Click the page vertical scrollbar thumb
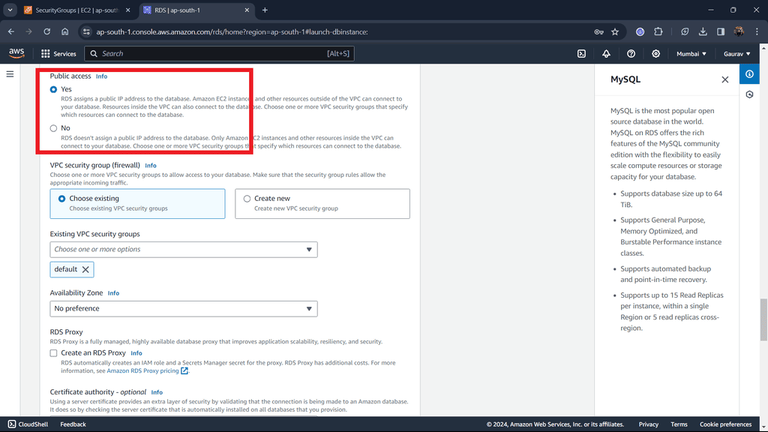 pos(764,319)
